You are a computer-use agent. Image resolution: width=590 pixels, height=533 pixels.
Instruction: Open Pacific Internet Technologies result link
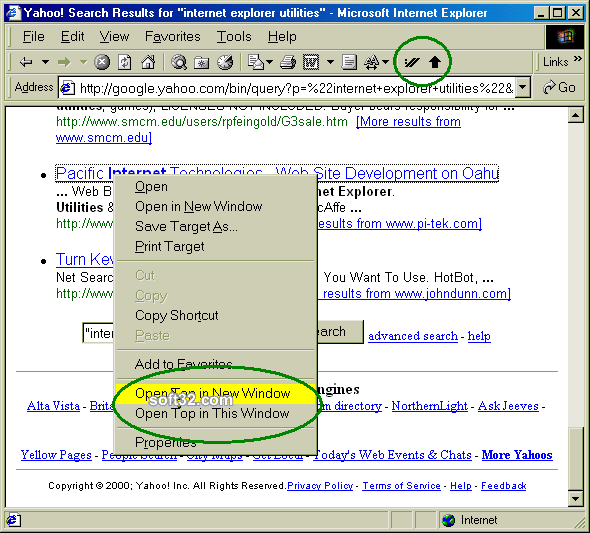(277, 173)
